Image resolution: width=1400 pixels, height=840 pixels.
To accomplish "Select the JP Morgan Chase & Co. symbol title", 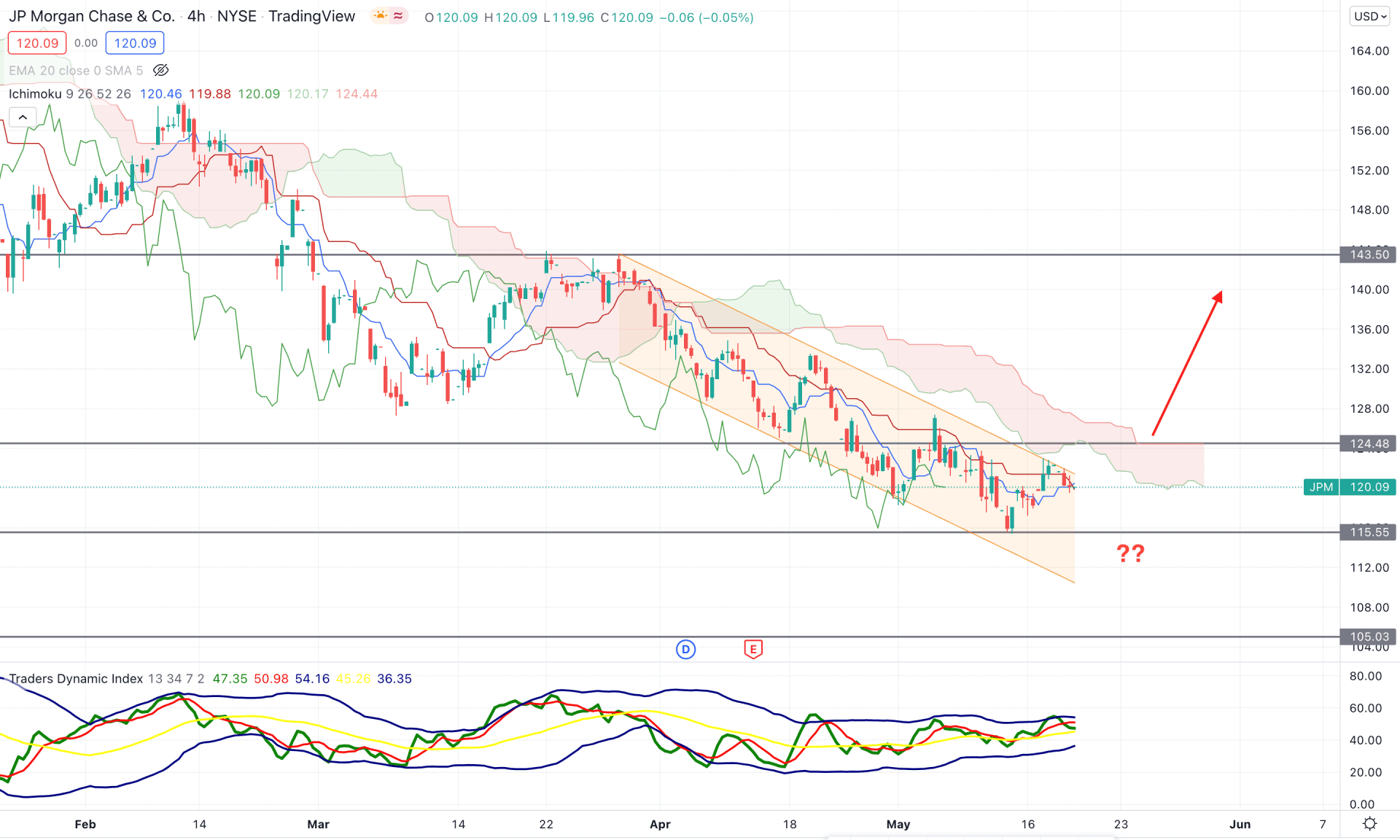I will coord(91,16).
